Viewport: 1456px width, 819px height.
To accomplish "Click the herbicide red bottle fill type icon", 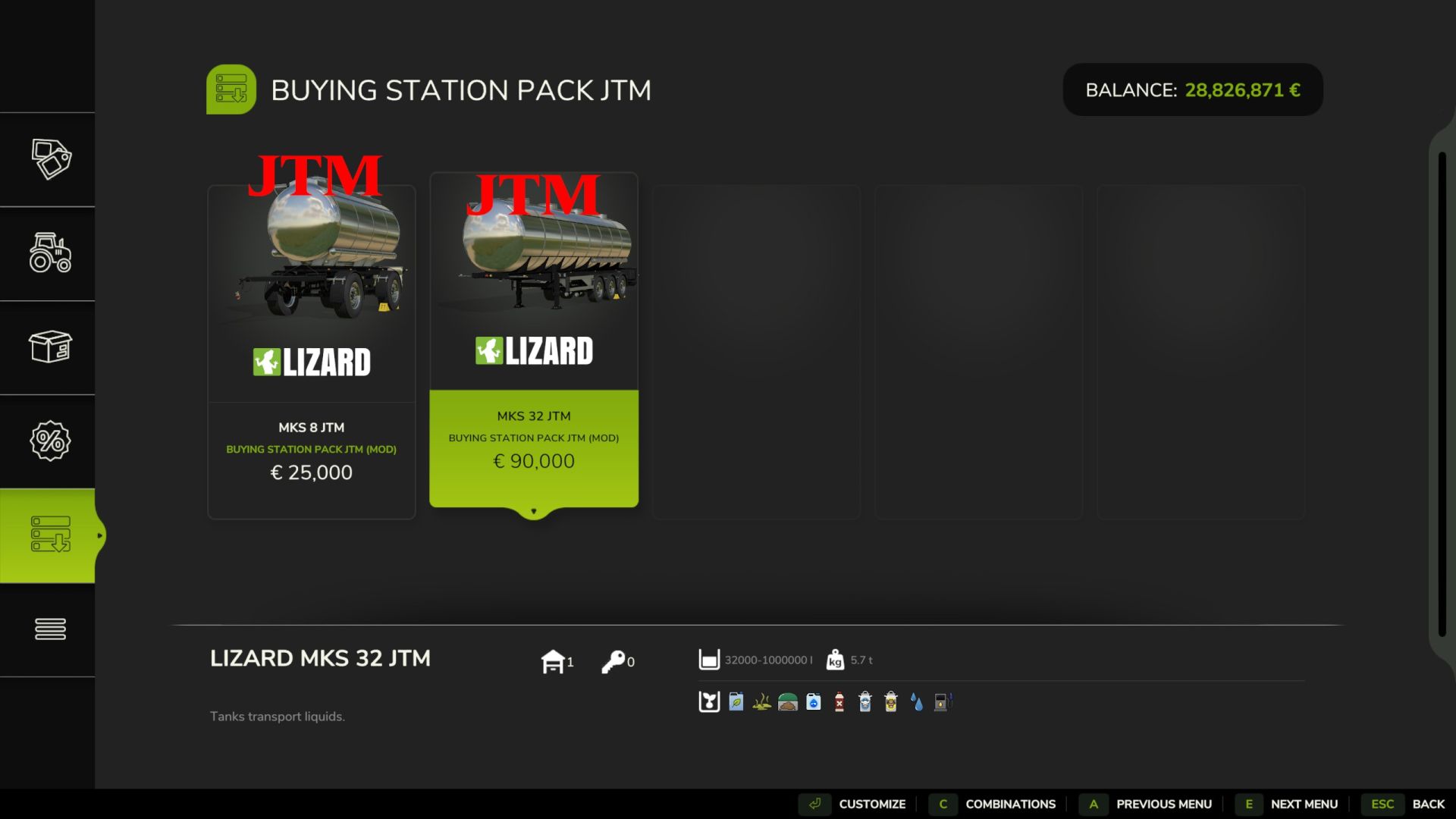I will click(839, 702).
